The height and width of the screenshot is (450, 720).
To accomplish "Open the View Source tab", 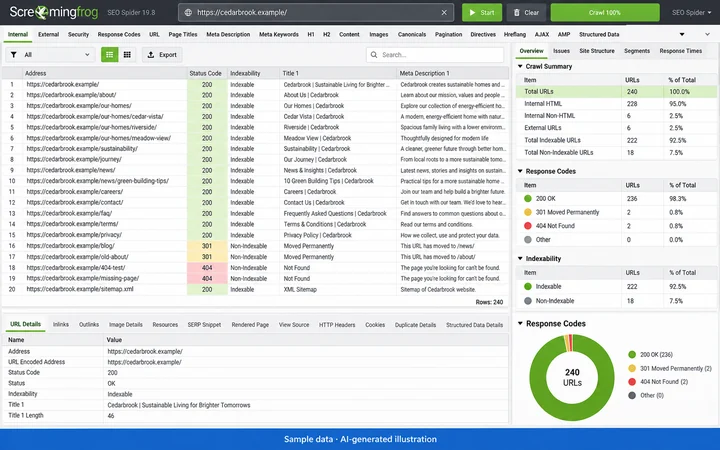I will pos(294,325).
